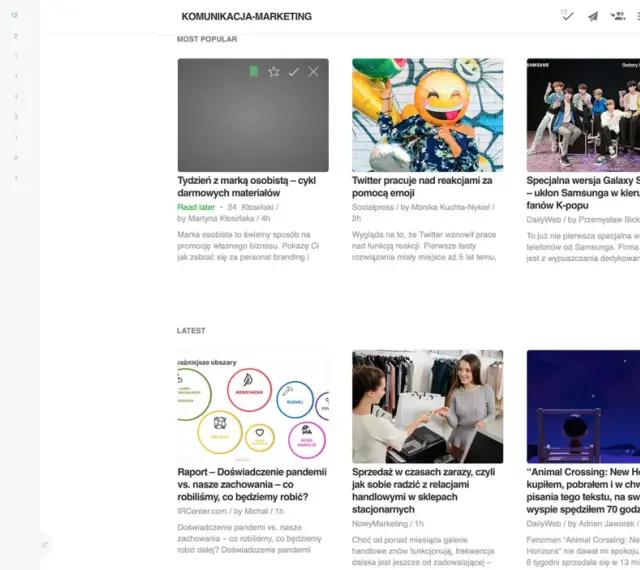
Task: Click the NowyMarketing source name
Action: click(380, 523)
